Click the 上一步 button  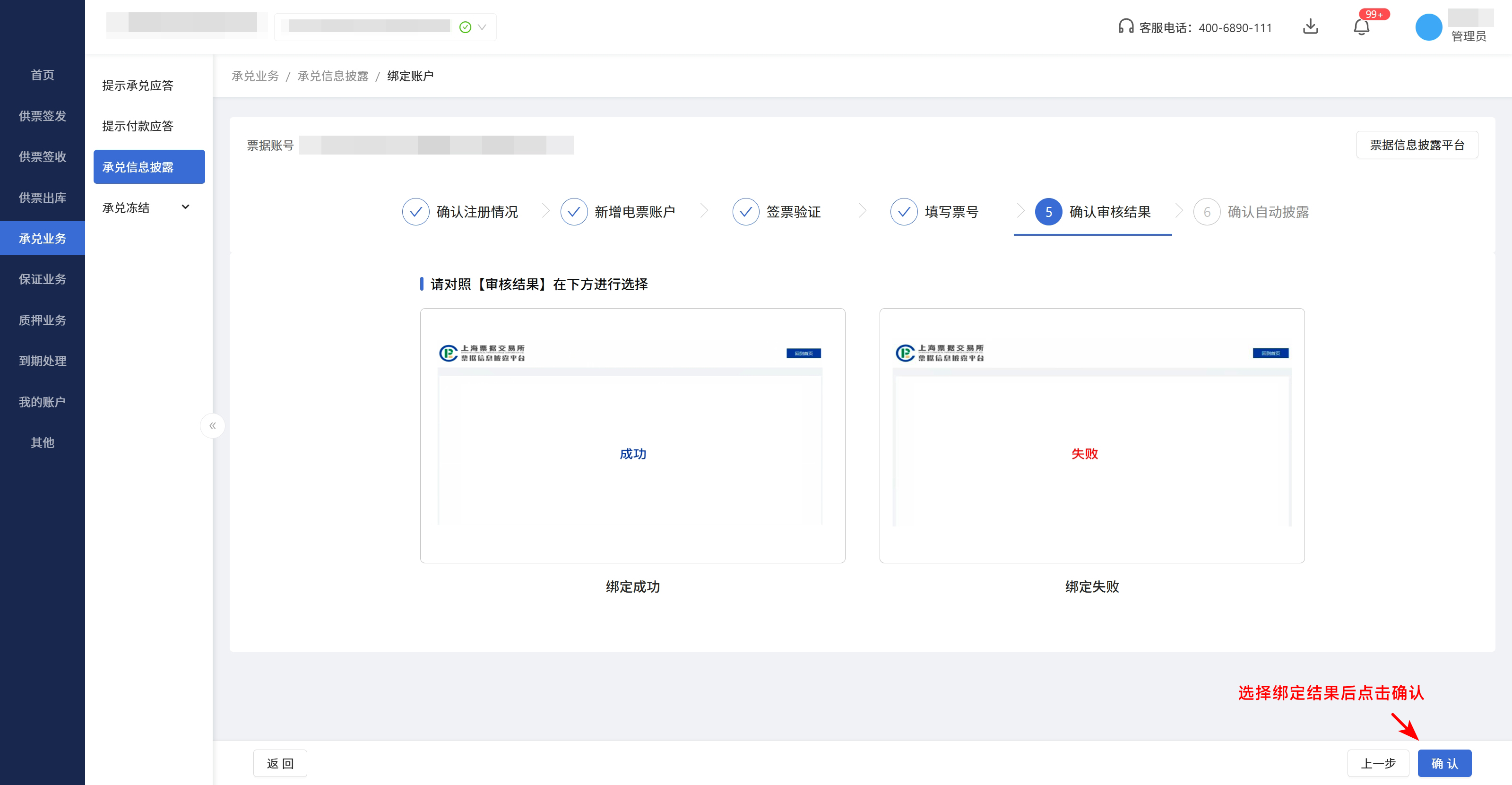pyautogui.click(x=1378, y=763)
